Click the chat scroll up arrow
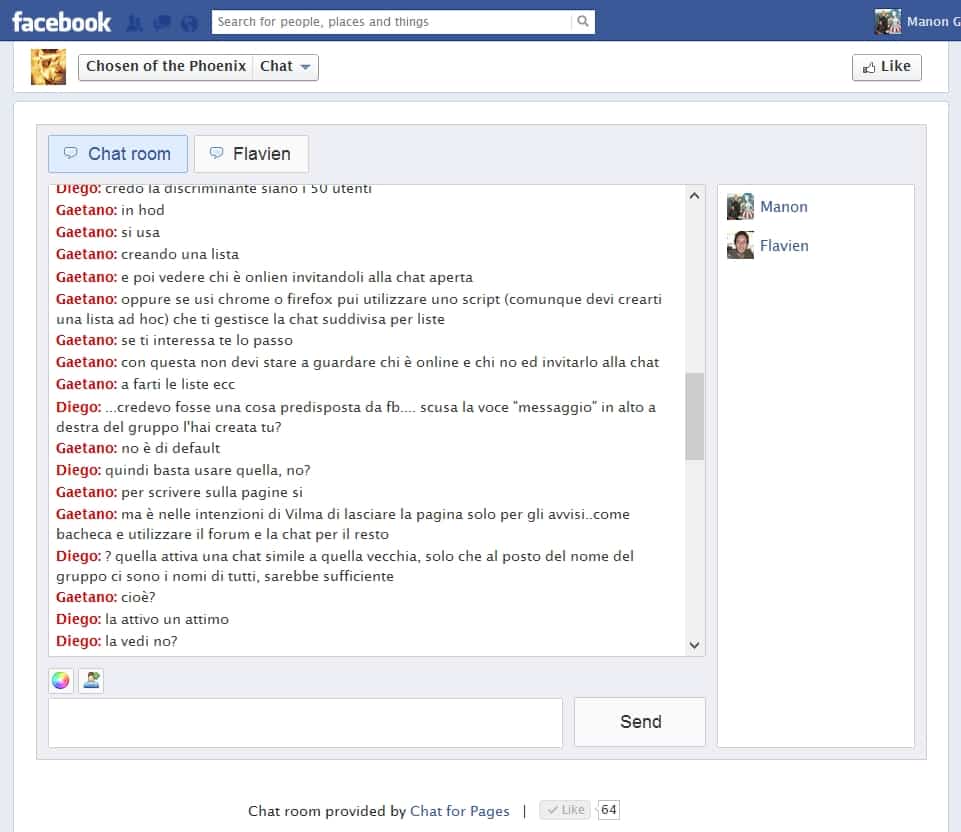 pos(694,196)
